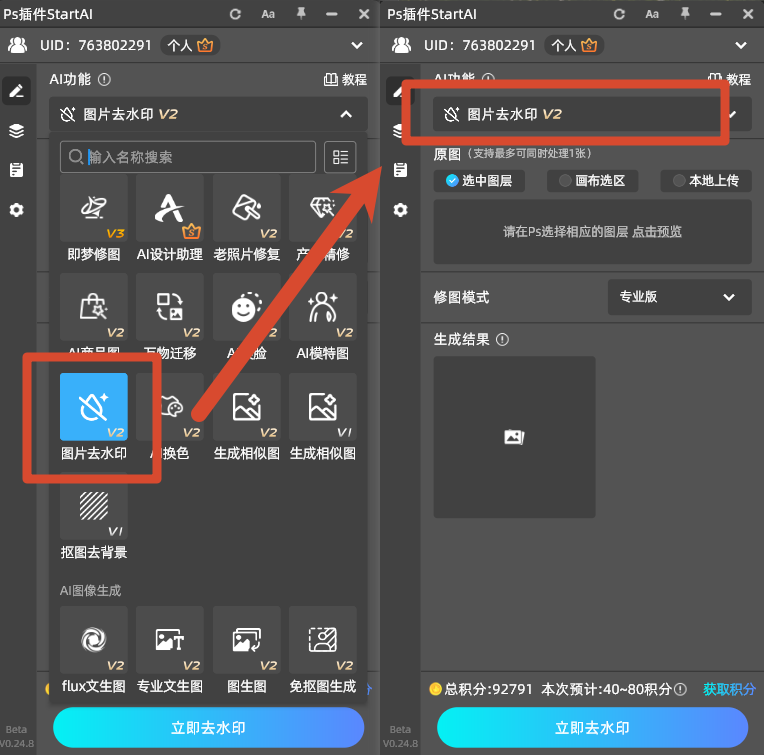Click info icon next to 生成结果

pyautogui.click(x=502, y=340)
